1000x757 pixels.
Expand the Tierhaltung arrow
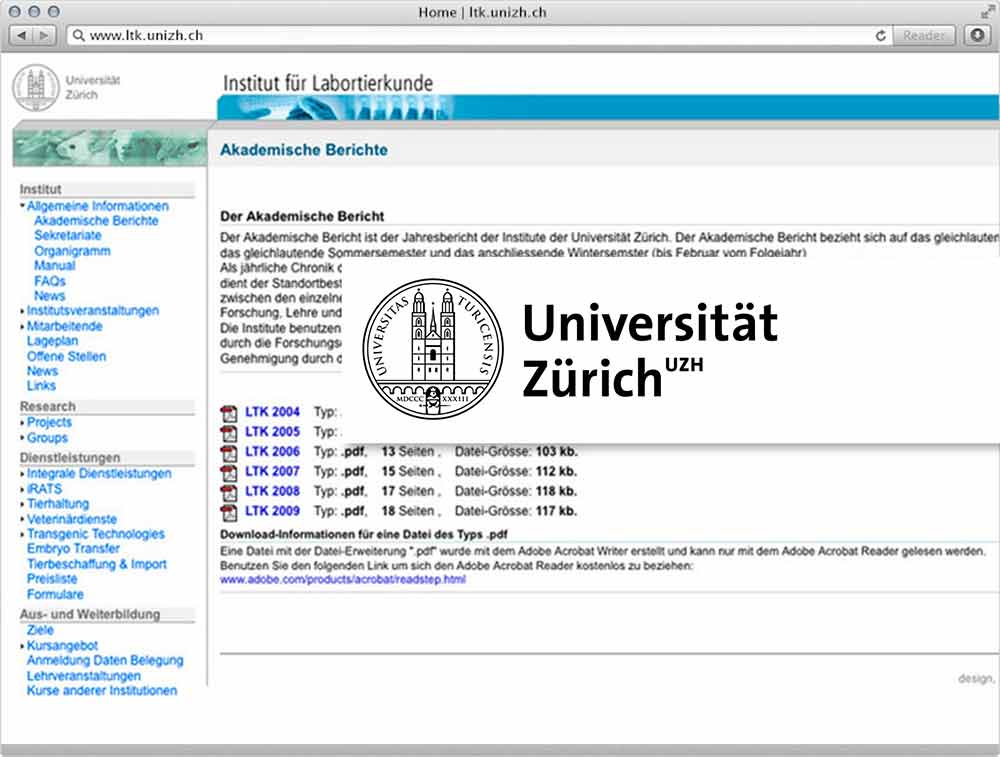pyautogui.click(x=22, y=504)
